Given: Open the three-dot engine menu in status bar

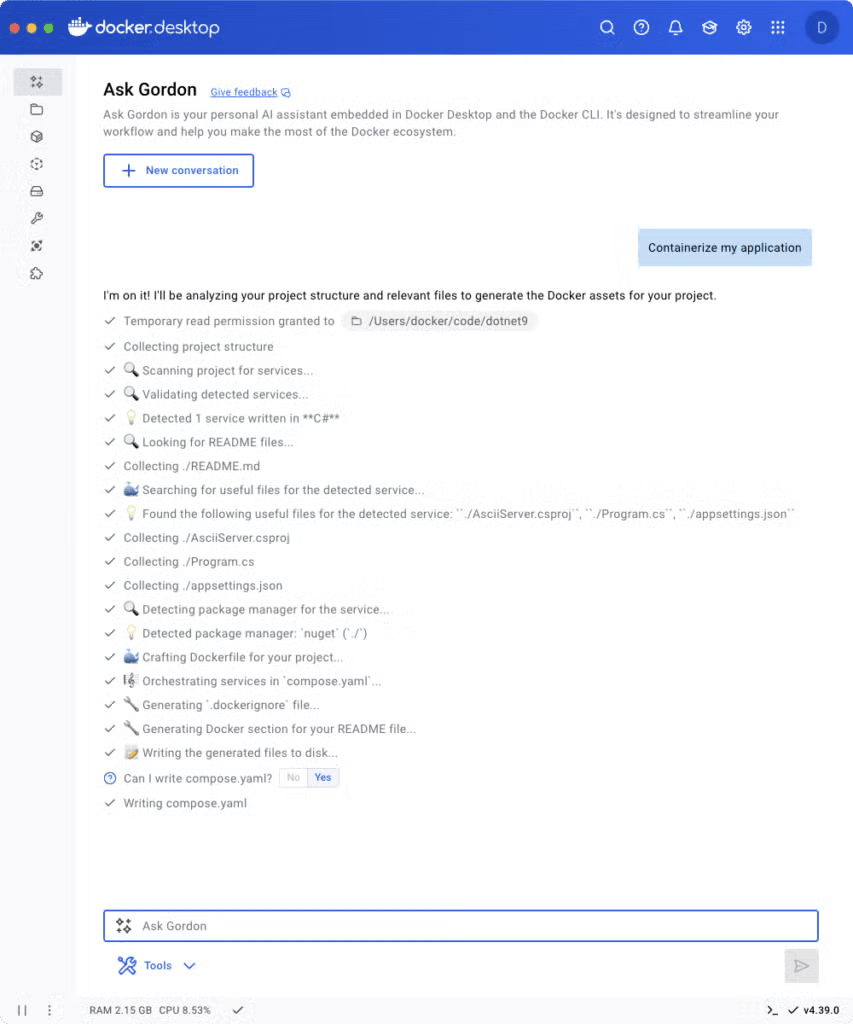Looking at the screenshot, I should point(49,1010).
